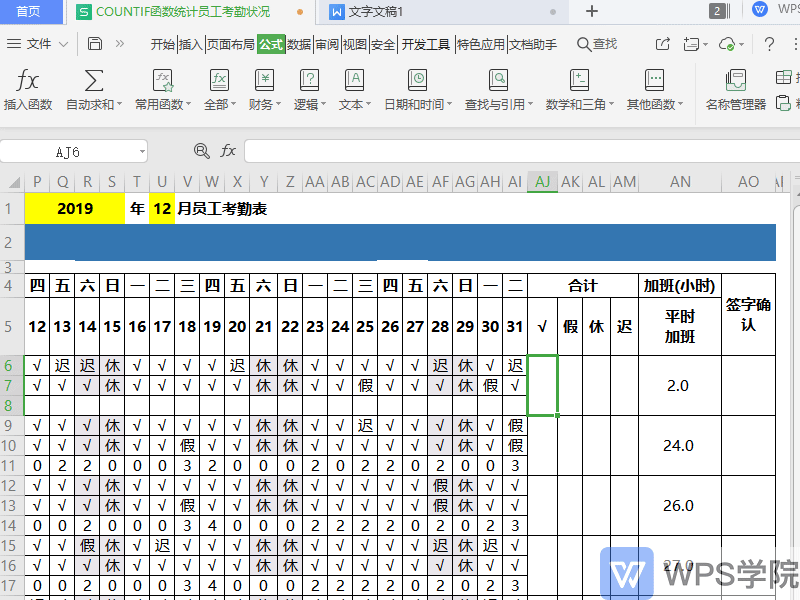The image size is (800, 600).
Task: Click the COUNTIF函数统计员工考勤状况 document tab
Action: (190, 11)
